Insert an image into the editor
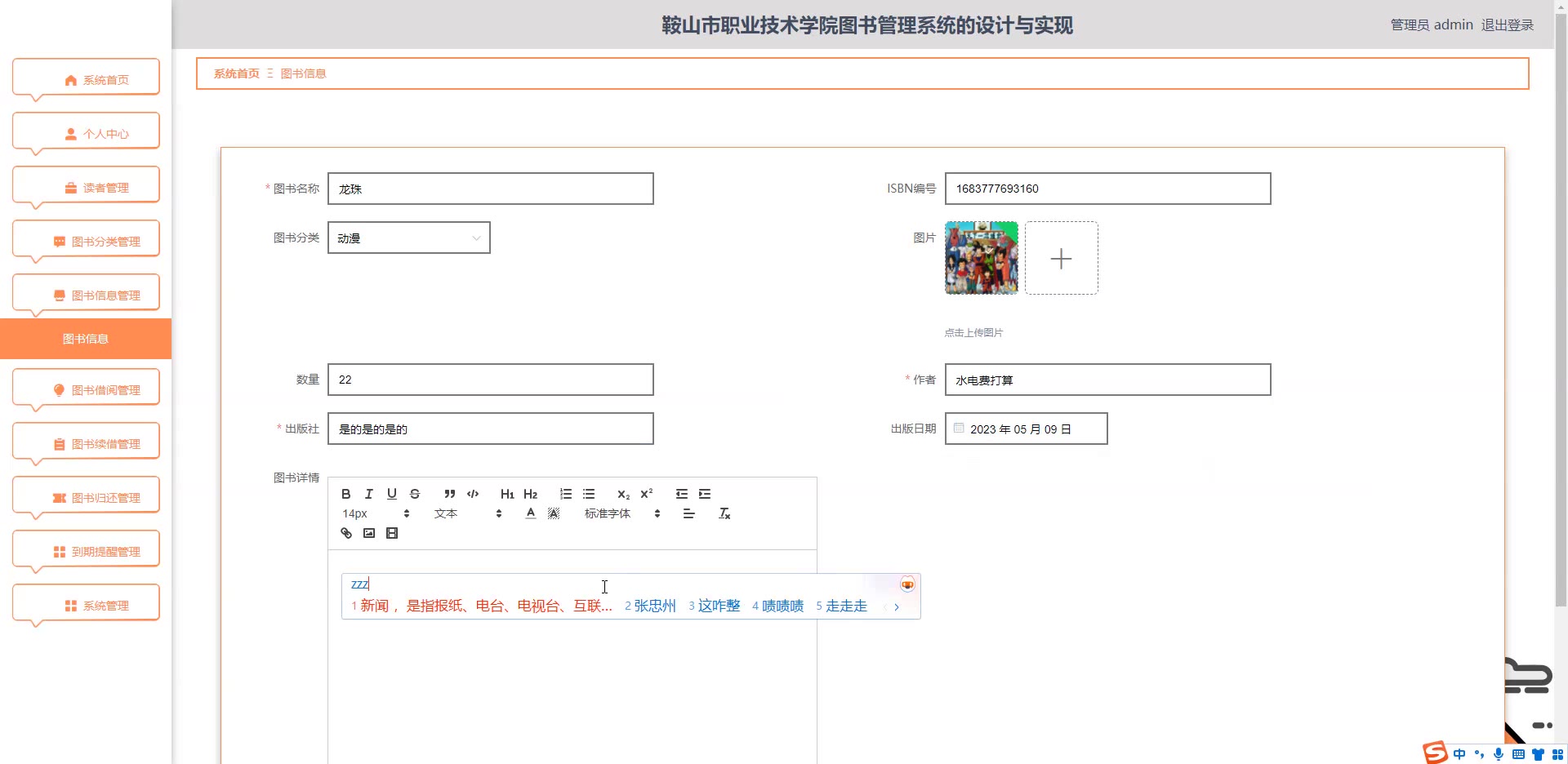The image size is (1568, 764). tap(368, 533)
